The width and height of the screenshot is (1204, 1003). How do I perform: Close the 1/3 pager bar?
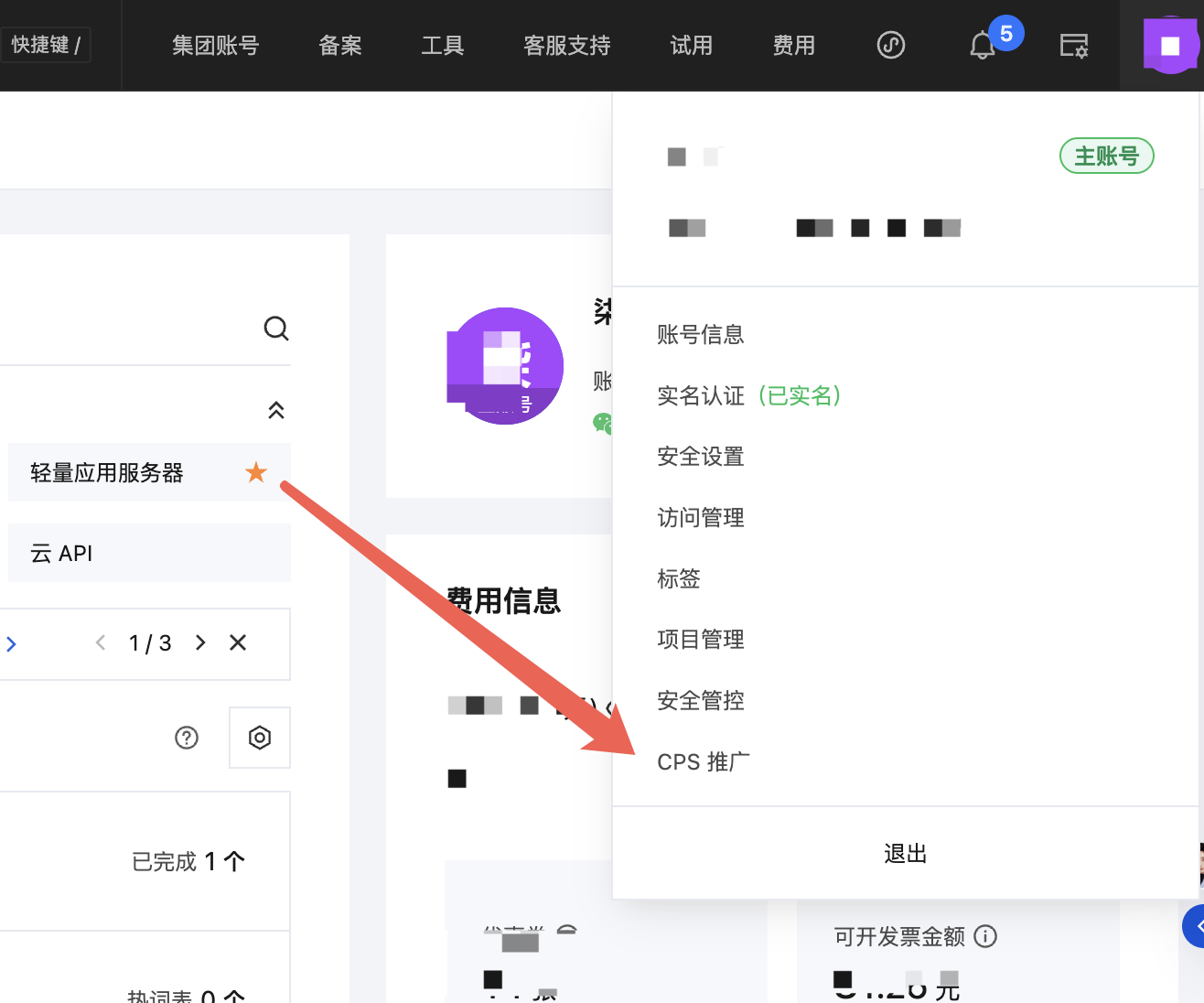pyautogui.click(x=238, y=642)
